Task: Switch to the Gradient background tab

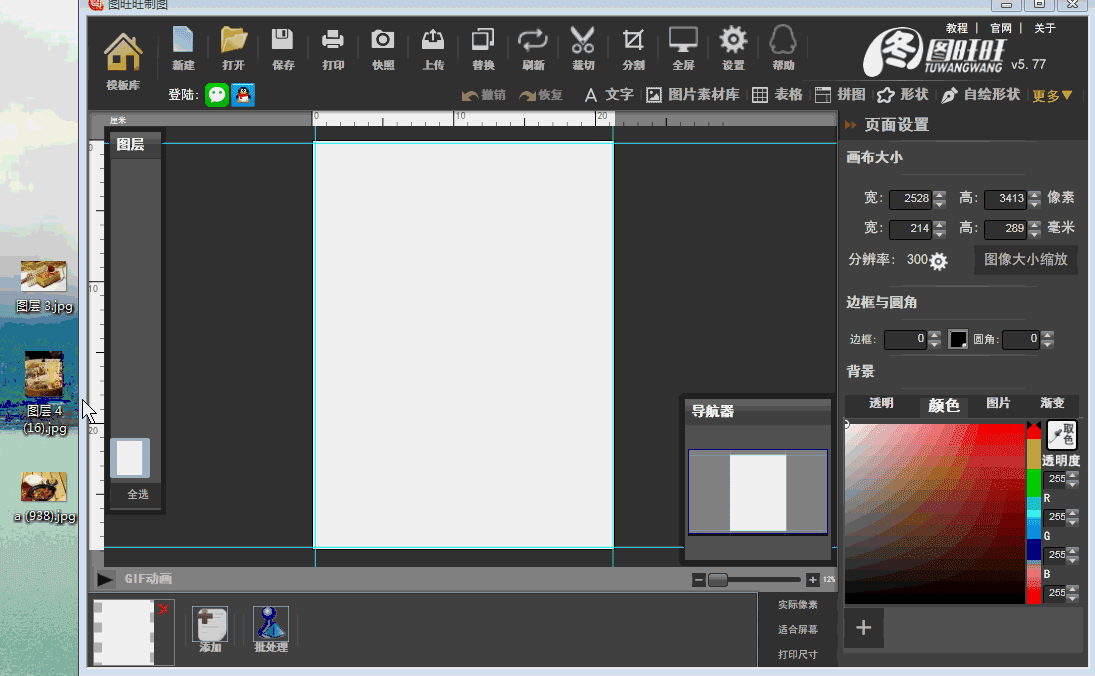Action: 1051,404
